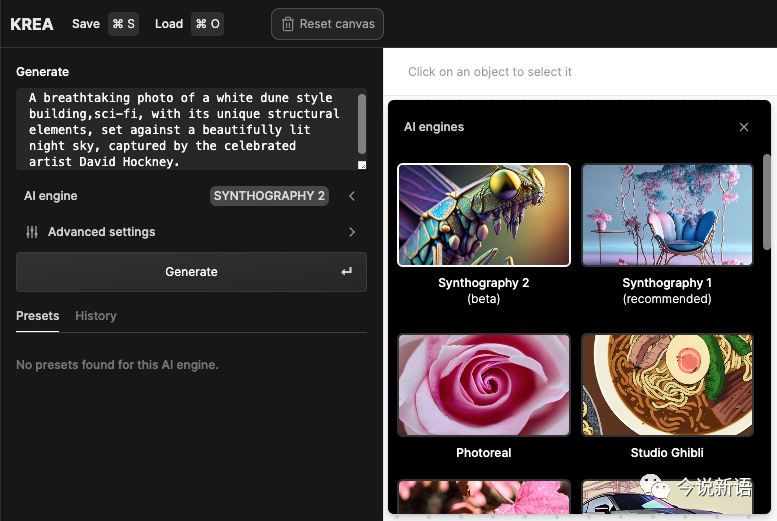The image size is (777, 521).
Task: Click the "Synthography 1 (recommended)" label
Action: 667,290
